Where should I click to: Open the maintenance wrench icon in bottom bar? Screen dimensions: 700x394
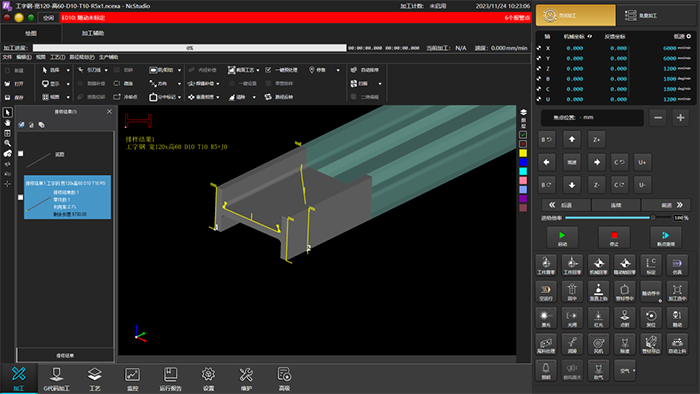(246, 378)
